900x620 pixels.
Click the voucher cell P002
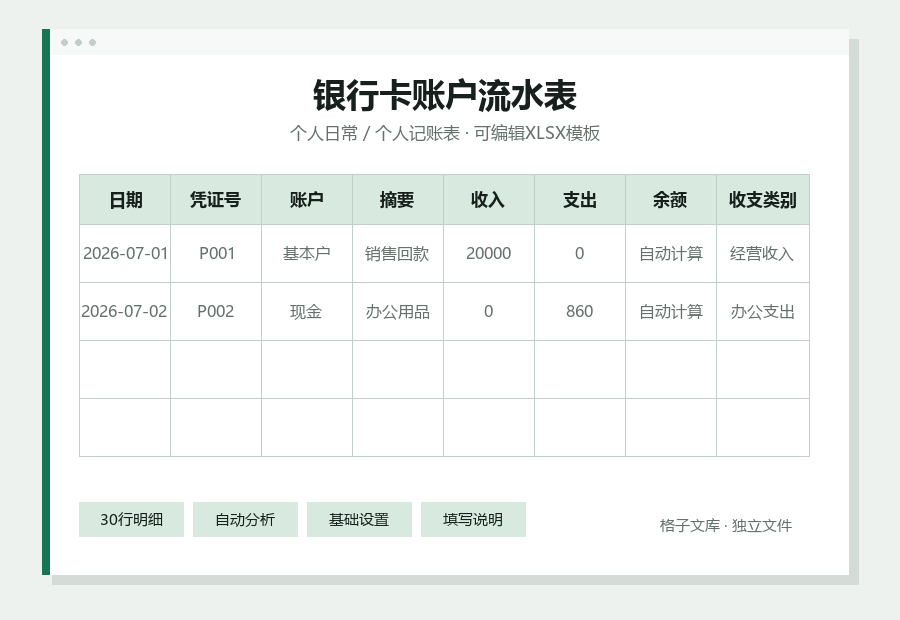[216, 312]
